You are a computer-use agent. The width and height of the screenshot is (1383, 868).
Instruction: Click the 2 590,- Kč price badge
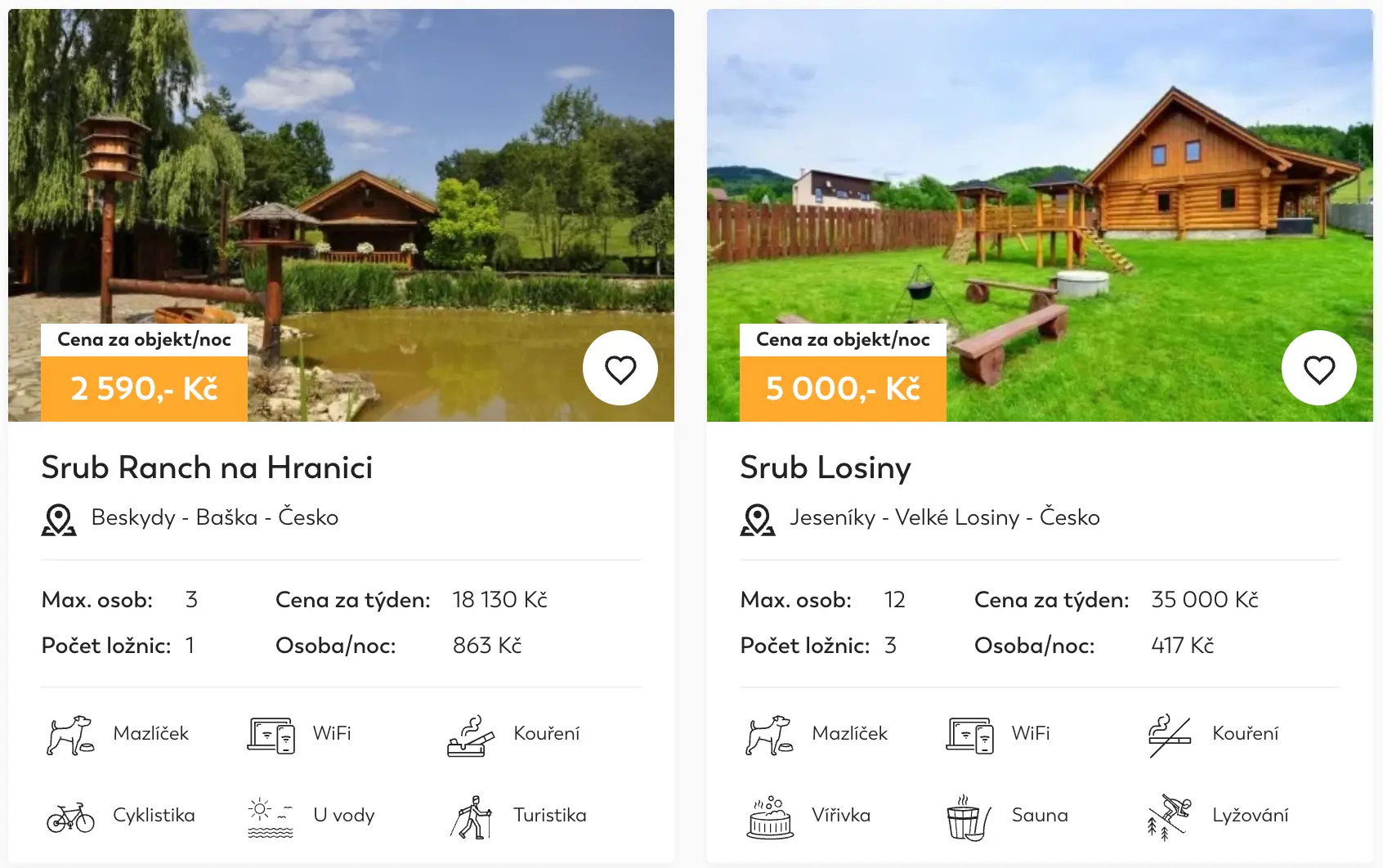click(x=144, y=388)
